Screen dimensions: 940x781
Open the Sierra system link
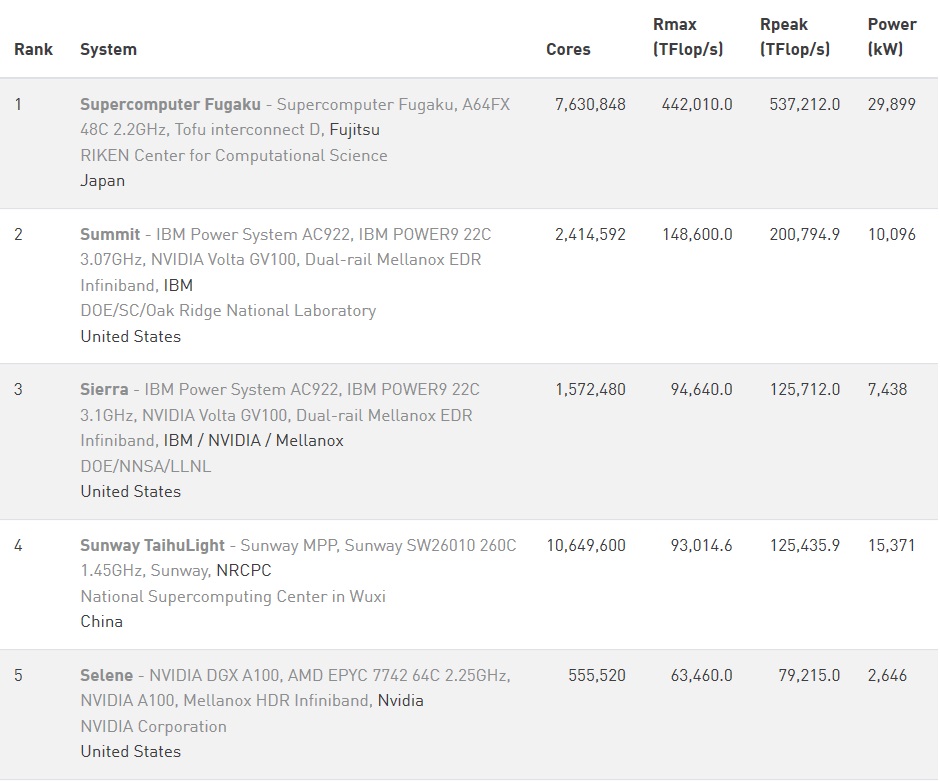pos(104,389)
